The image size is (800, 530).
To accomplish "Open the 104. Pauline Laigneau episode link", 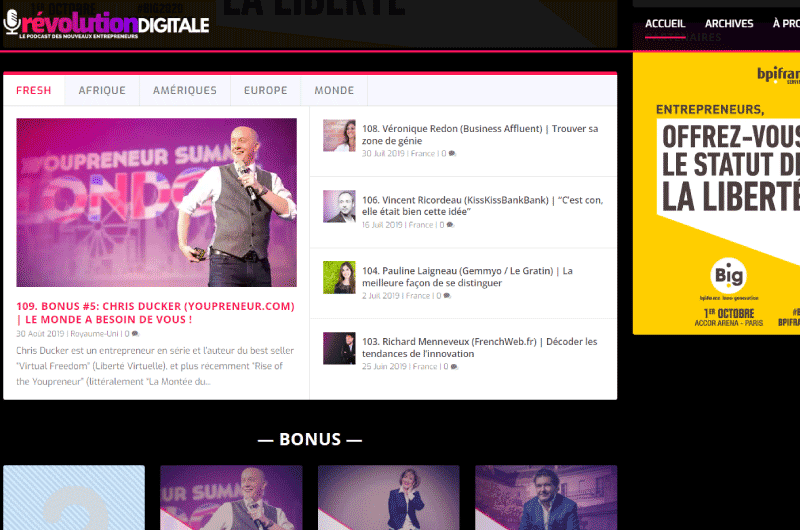I will click(x=467, y=276).
